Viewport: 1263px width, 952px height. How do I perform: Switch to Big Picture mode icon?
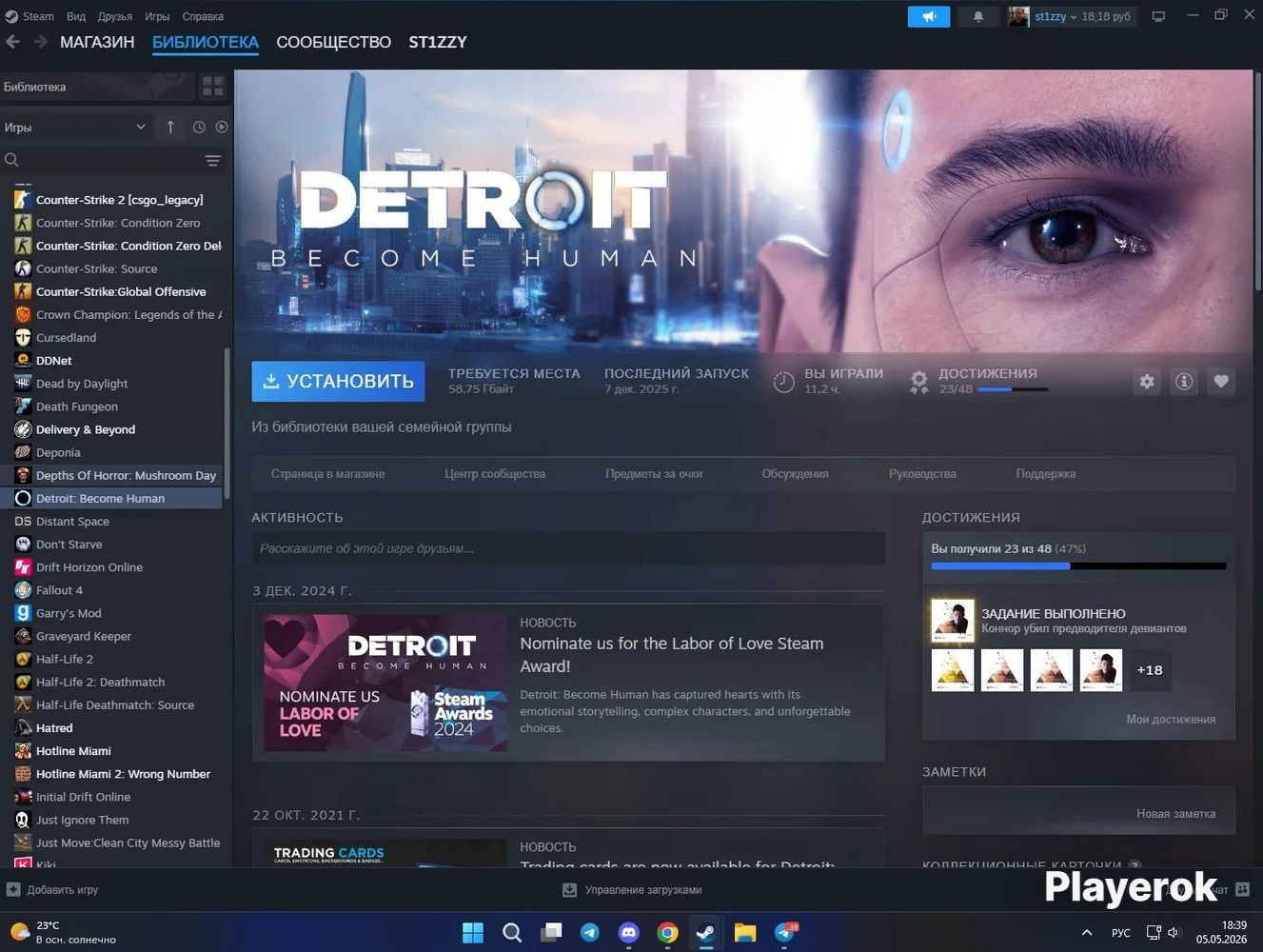[x=1158, y=16]
